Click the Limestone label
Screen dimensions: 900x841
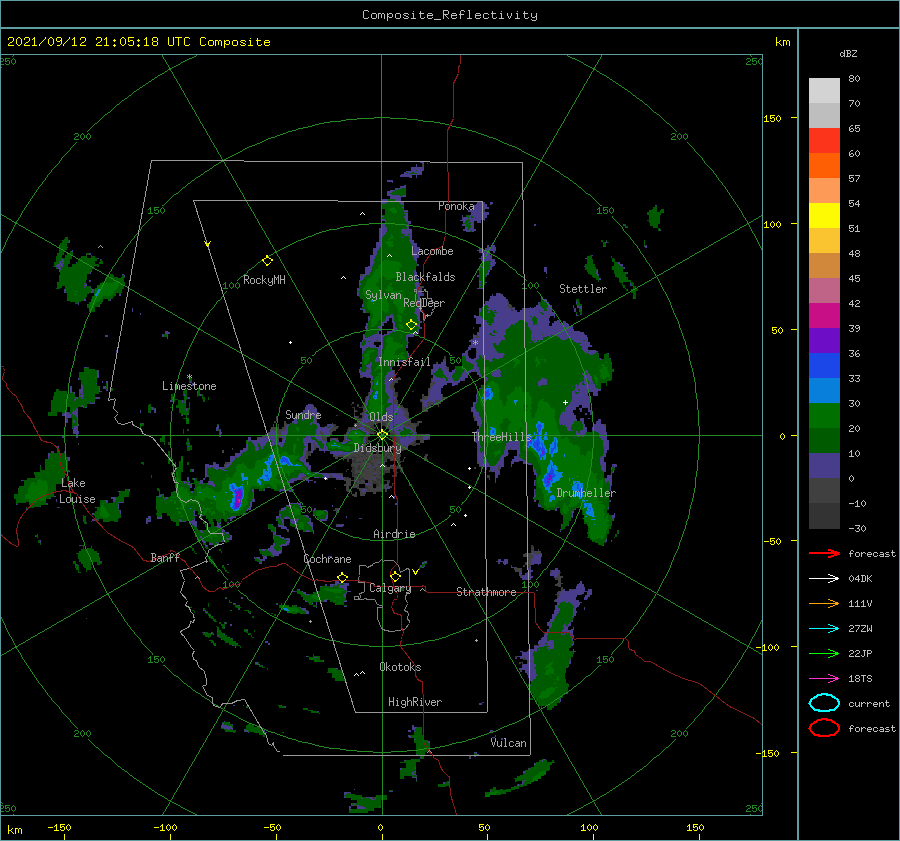[x=189, y=386]
